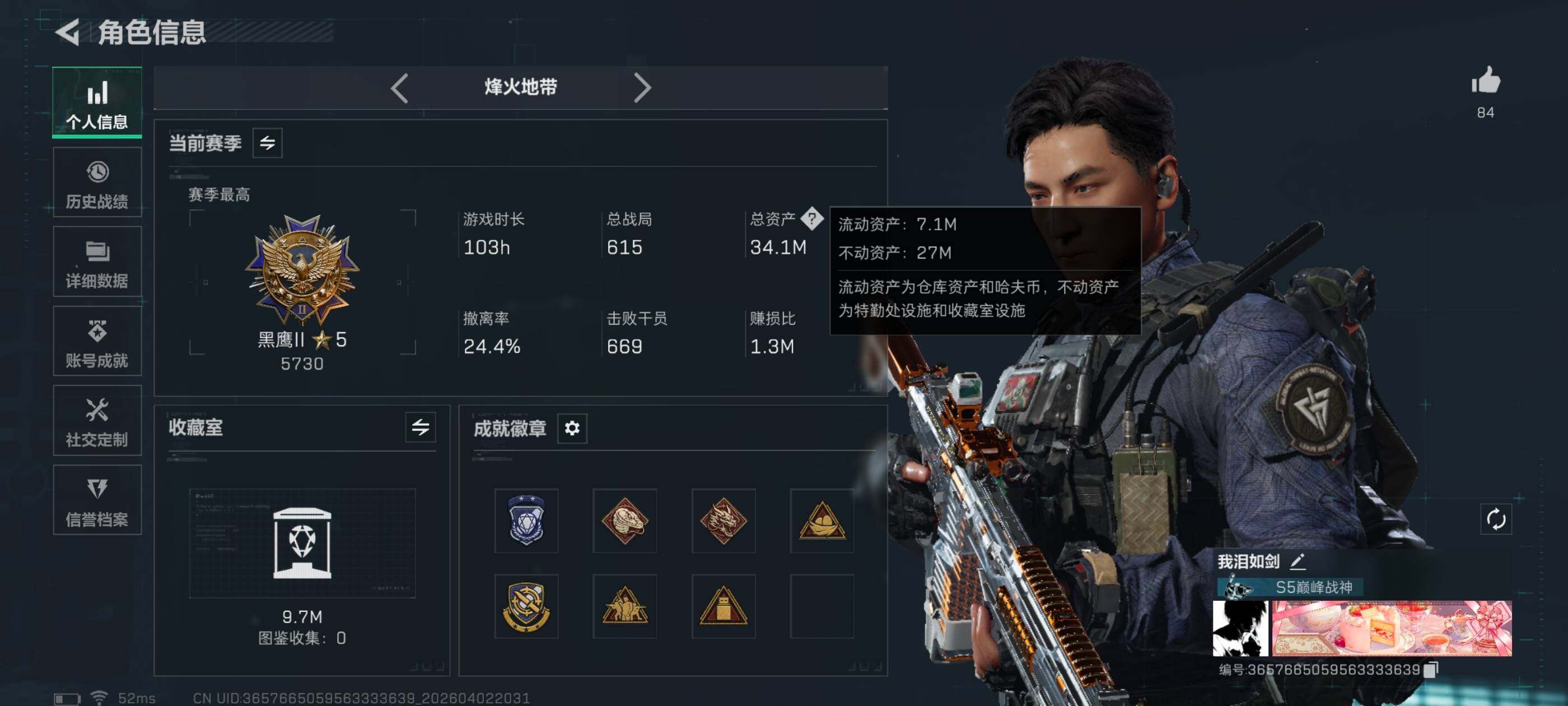Select the 账号成就 sidebar tab
1568x706 pixels.
pos(97,341)
